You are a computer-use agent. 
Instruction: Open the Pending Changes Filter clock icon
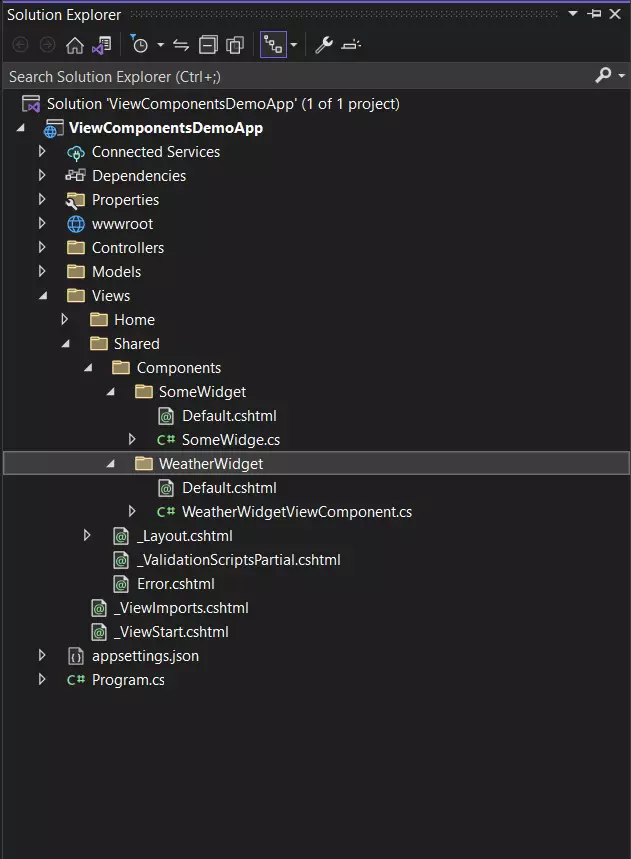tap(139, 44)
